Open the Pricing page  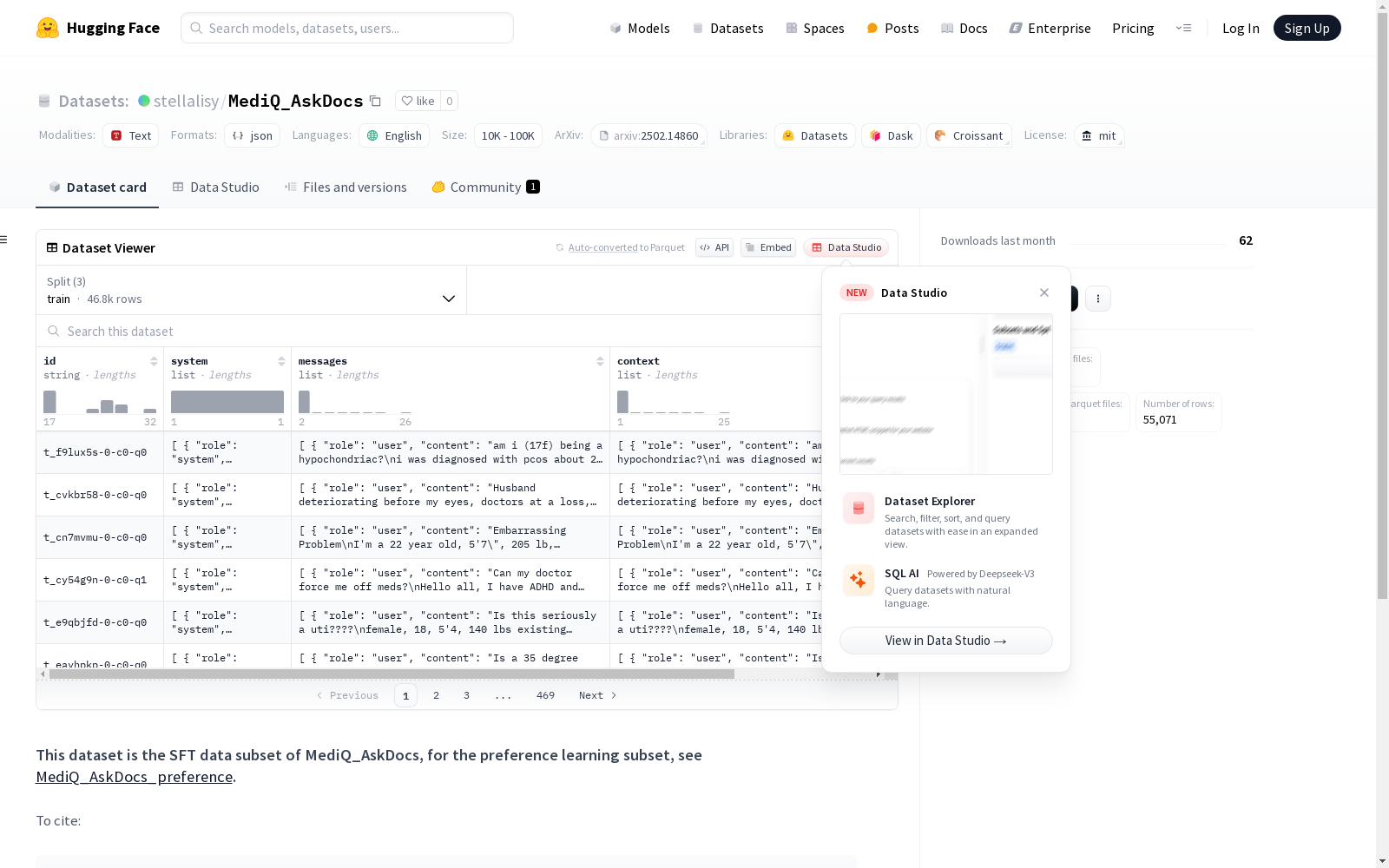[x=1133, y=28]
